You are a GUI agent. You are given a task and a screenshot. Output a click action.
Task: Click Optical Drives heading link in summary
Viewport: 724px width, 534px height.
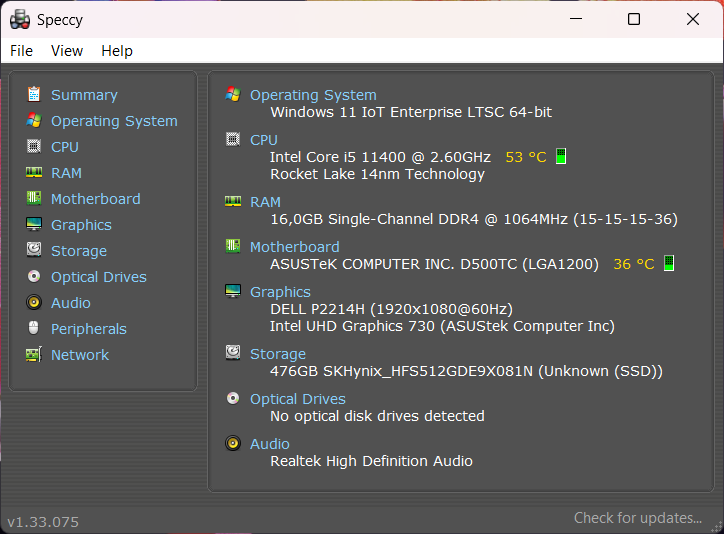(298, 399)
